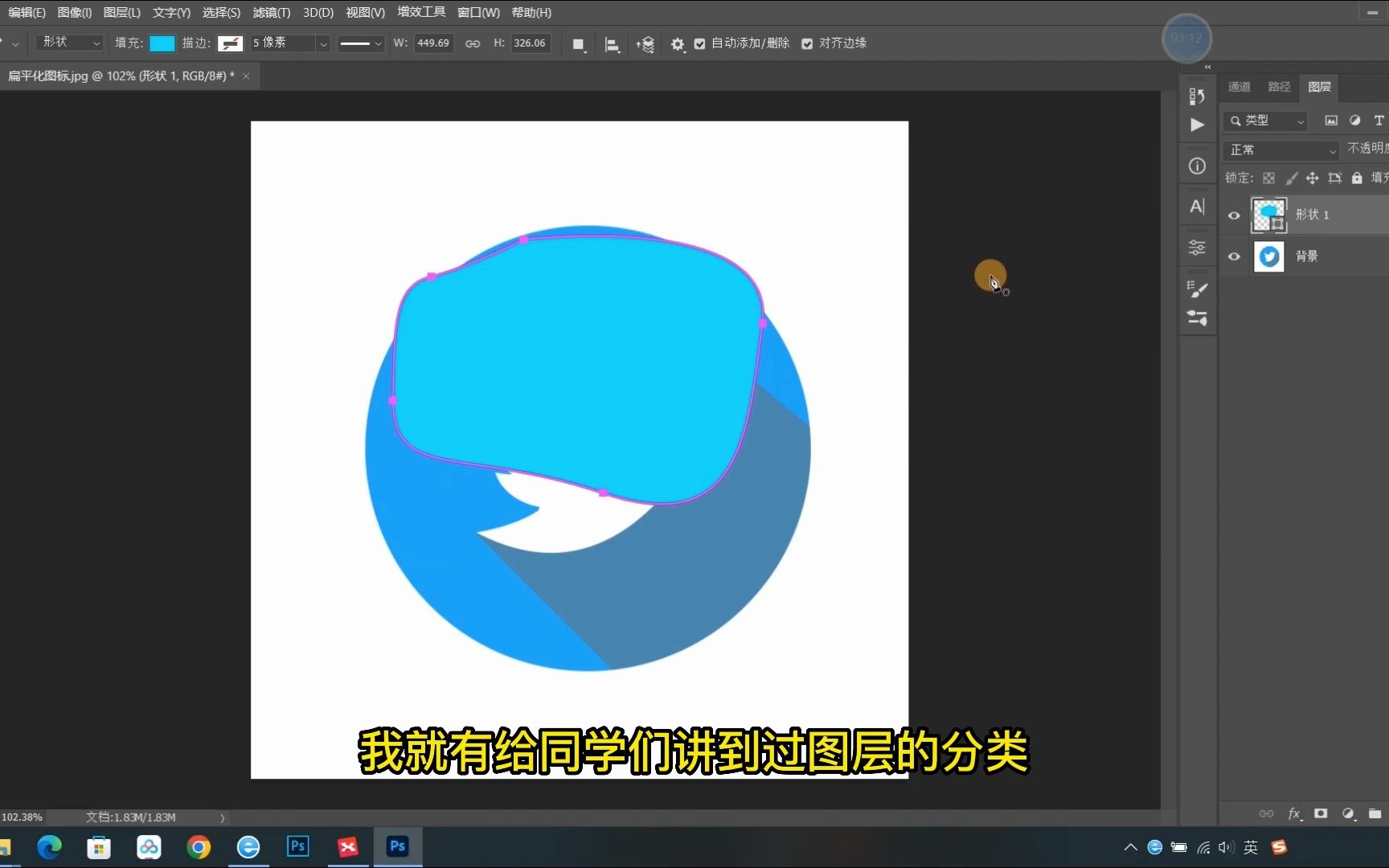Select the 形状 1 layer thumbnail
Image resolution: width=1389 pixels, height=868 pixels.
[x=1268, y=215]
